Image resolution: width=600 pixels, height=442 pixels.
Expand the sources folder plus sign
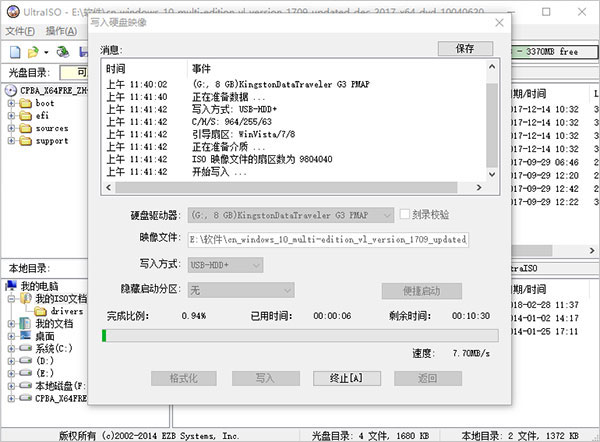(11, 128)
